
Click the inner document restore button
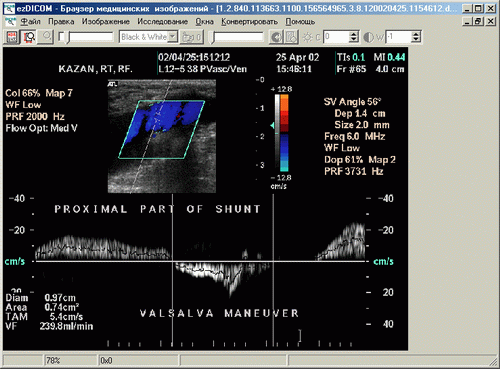pyautogui.click(x=479, y=22)
